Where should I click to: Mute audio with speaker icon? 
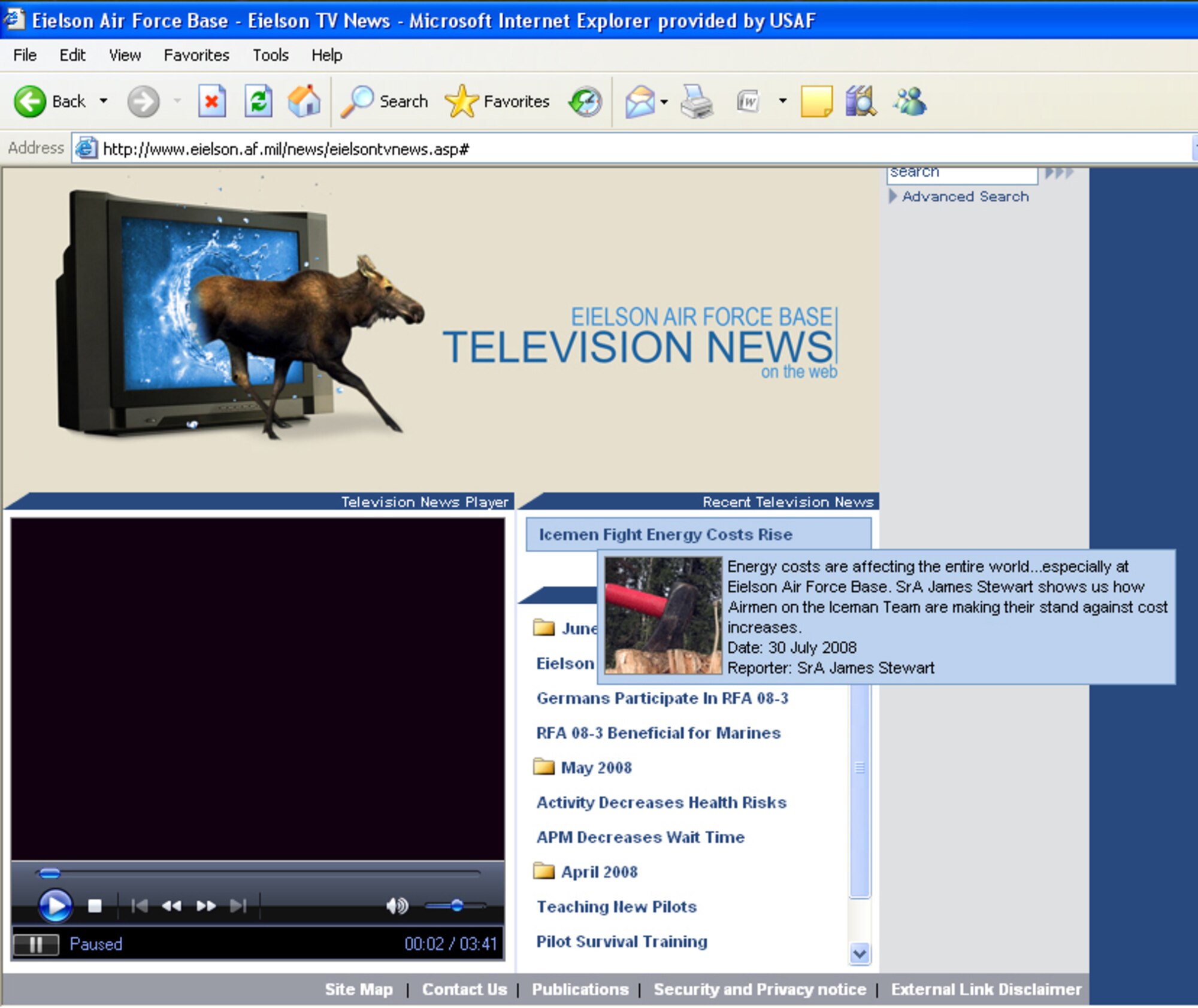(397, 906)
